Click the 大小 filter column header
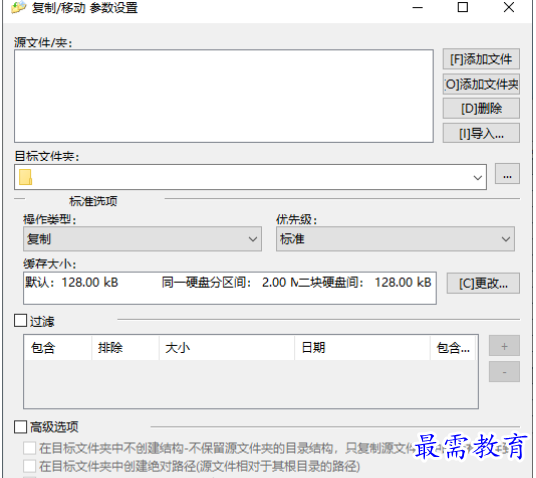 point(227,348)
